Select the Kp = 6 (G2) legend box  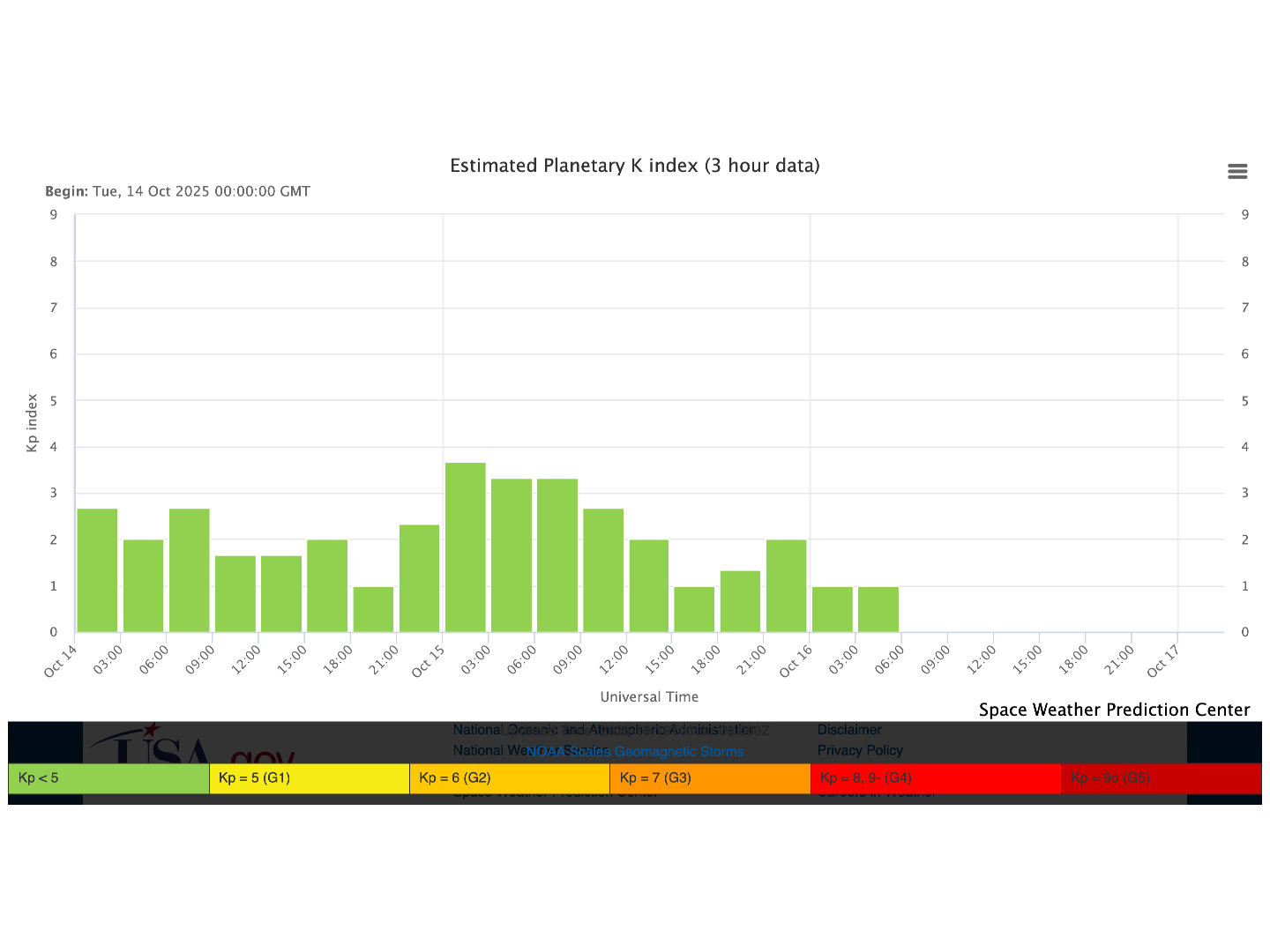click(x=509, y=778)
